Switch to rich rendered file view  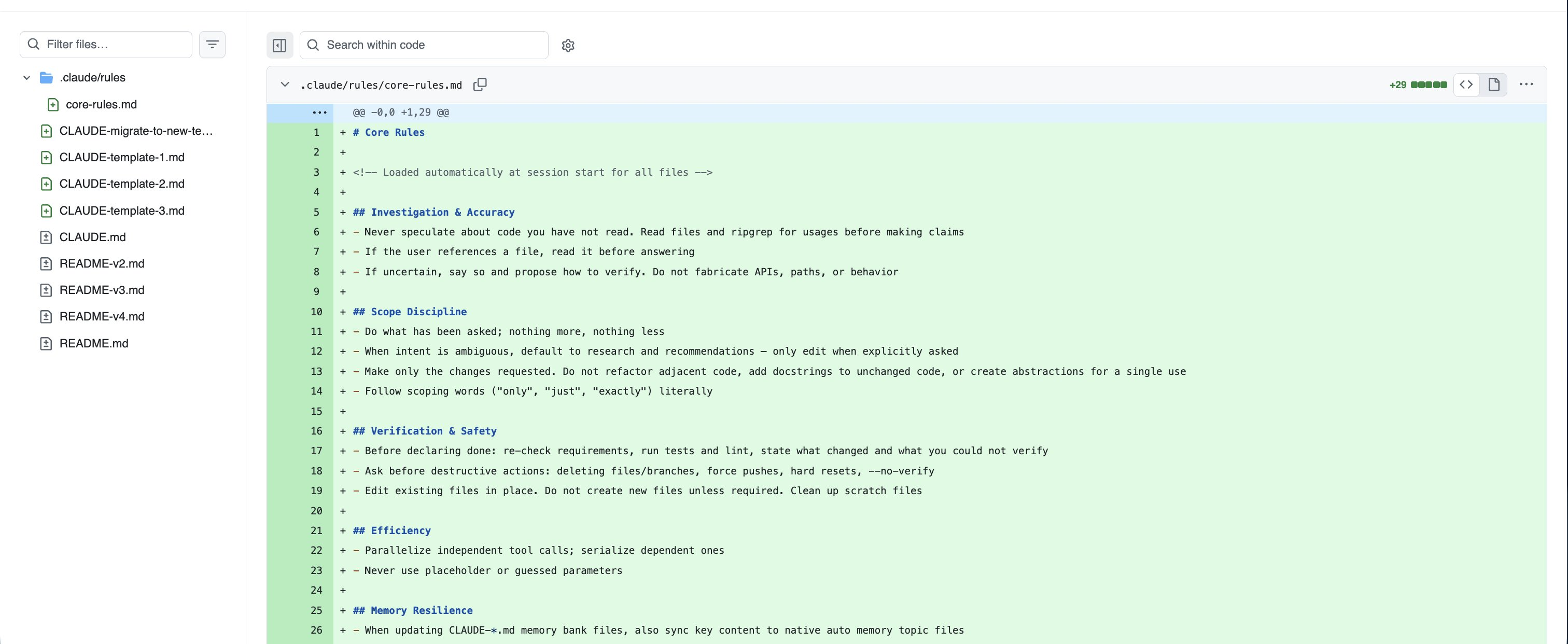tap(1494, 85)
